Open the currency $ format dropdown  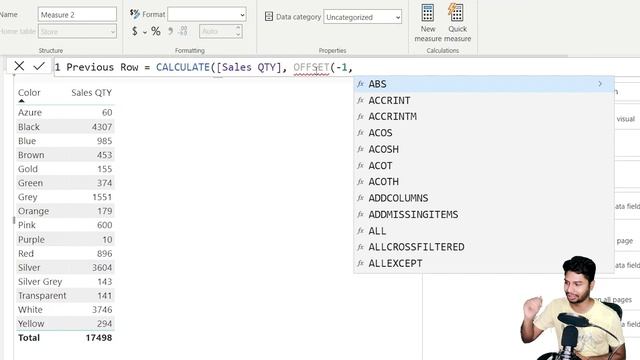click(145, 31)
